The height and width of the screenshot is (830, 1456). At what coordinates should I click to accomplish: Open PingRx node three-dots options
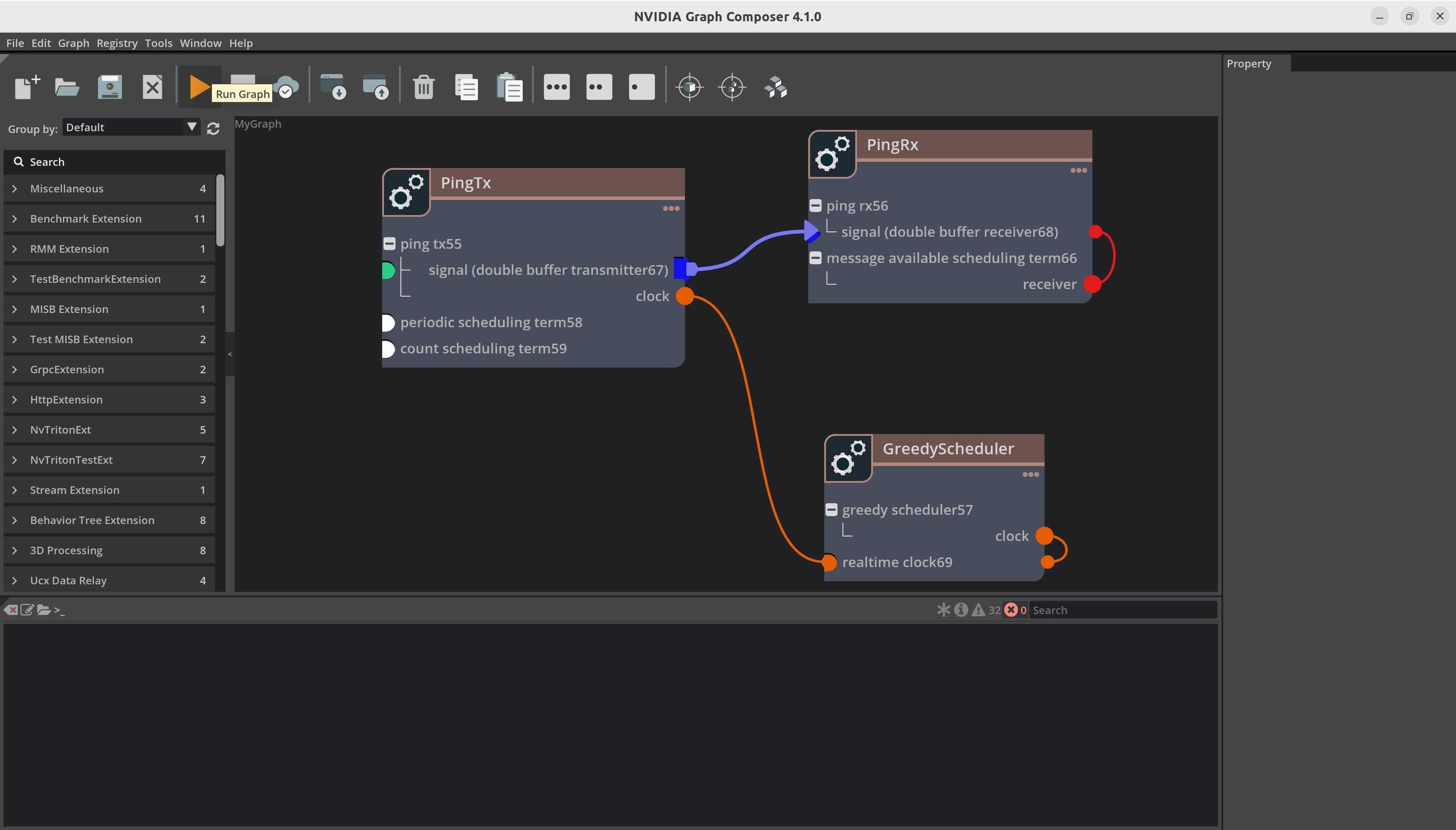1078,170
